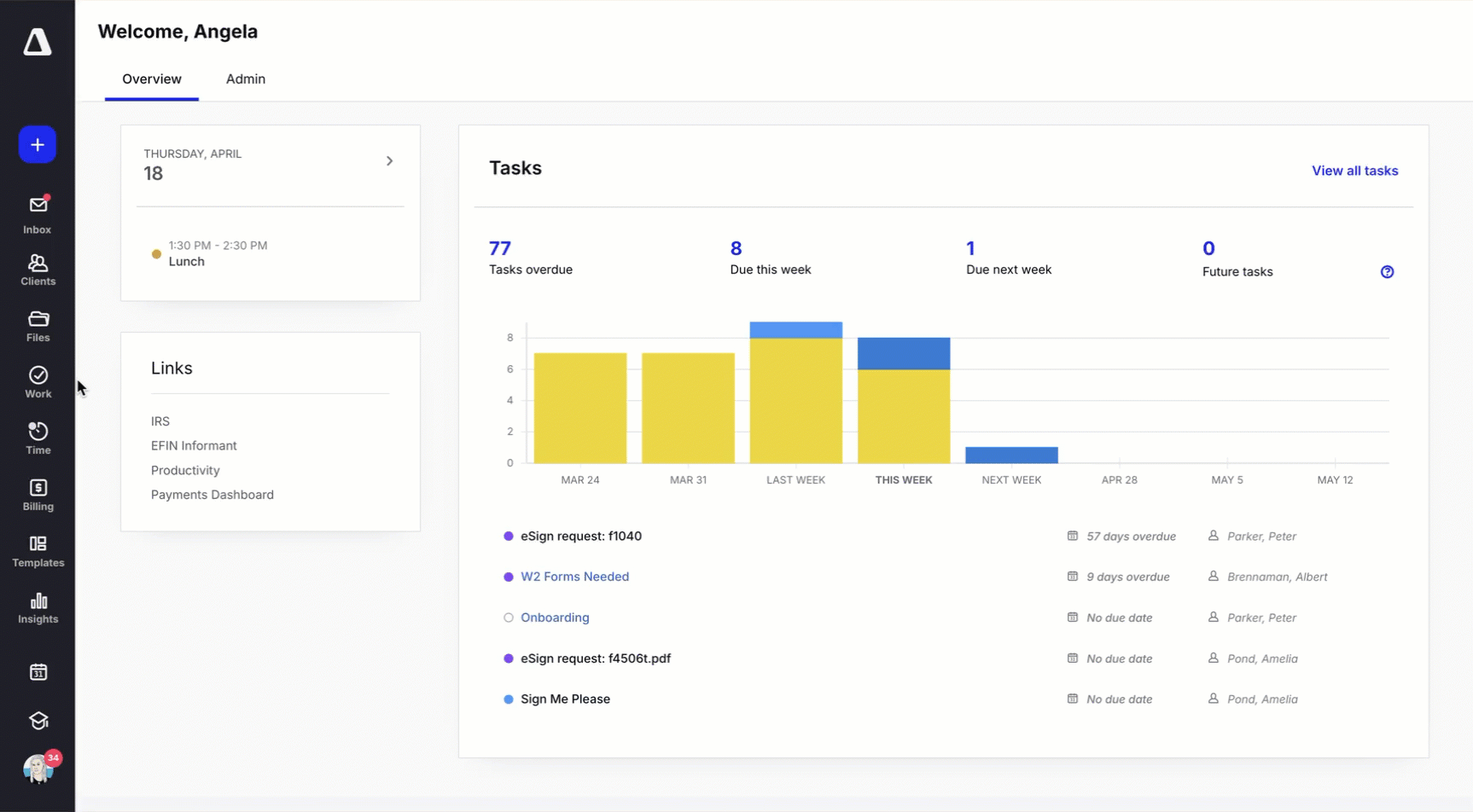Click the yellow LAST WEEK bar segment
Image resolution: width=1473 pixels, height=812 pixels.
tap(795, 401)
